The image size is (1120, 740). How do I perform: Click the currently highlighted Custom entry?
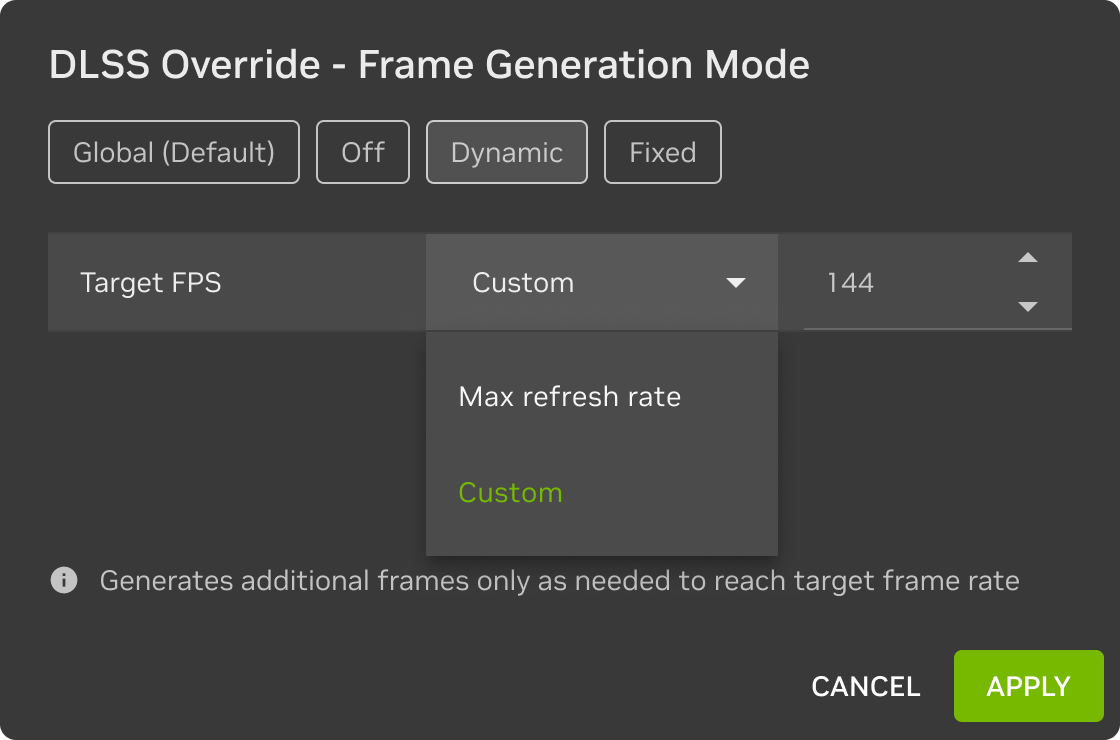510,492
